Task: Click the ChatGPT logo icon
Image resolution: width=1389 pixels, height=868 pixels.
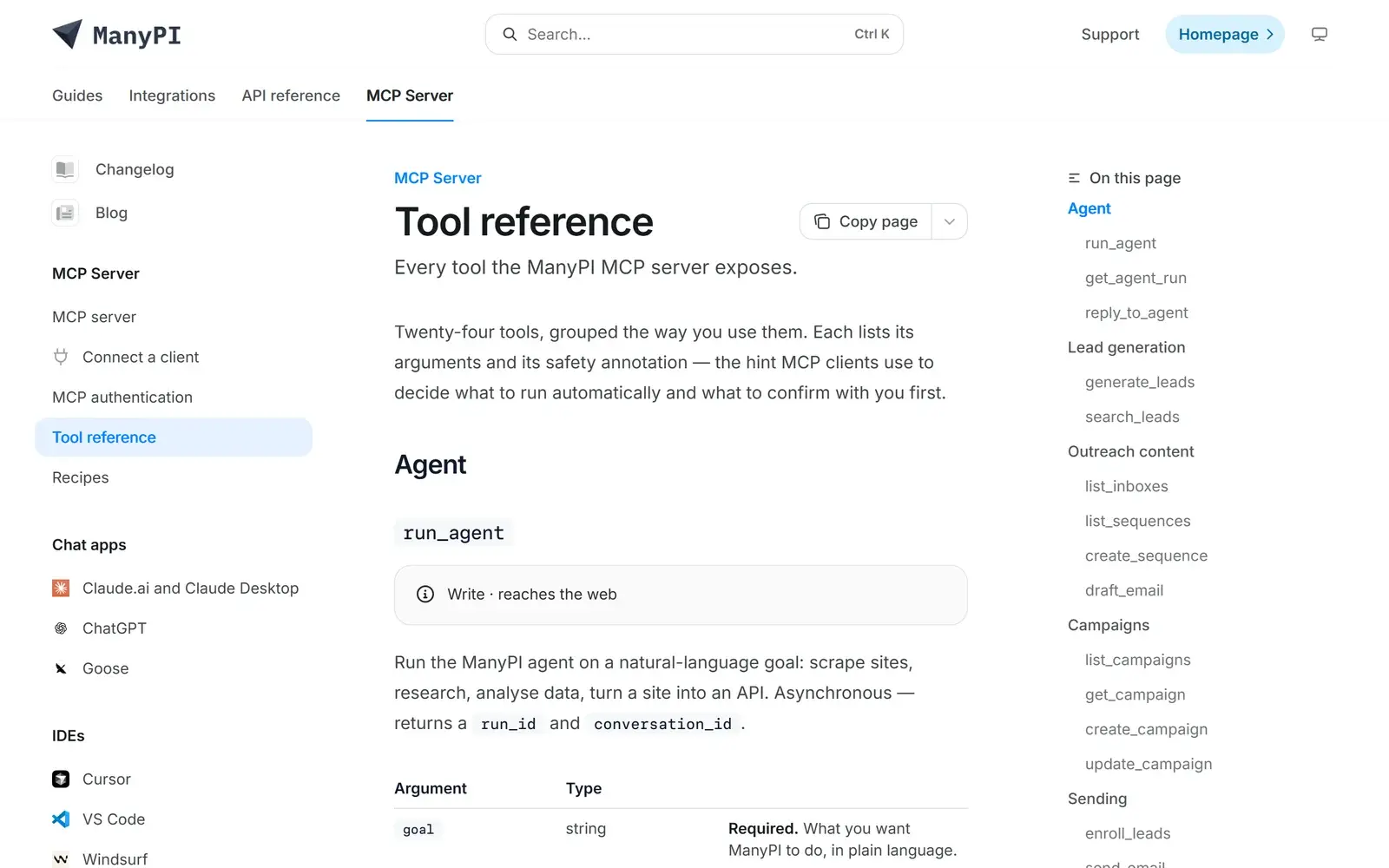Action: pyautogui.click(x=61, y=628)
